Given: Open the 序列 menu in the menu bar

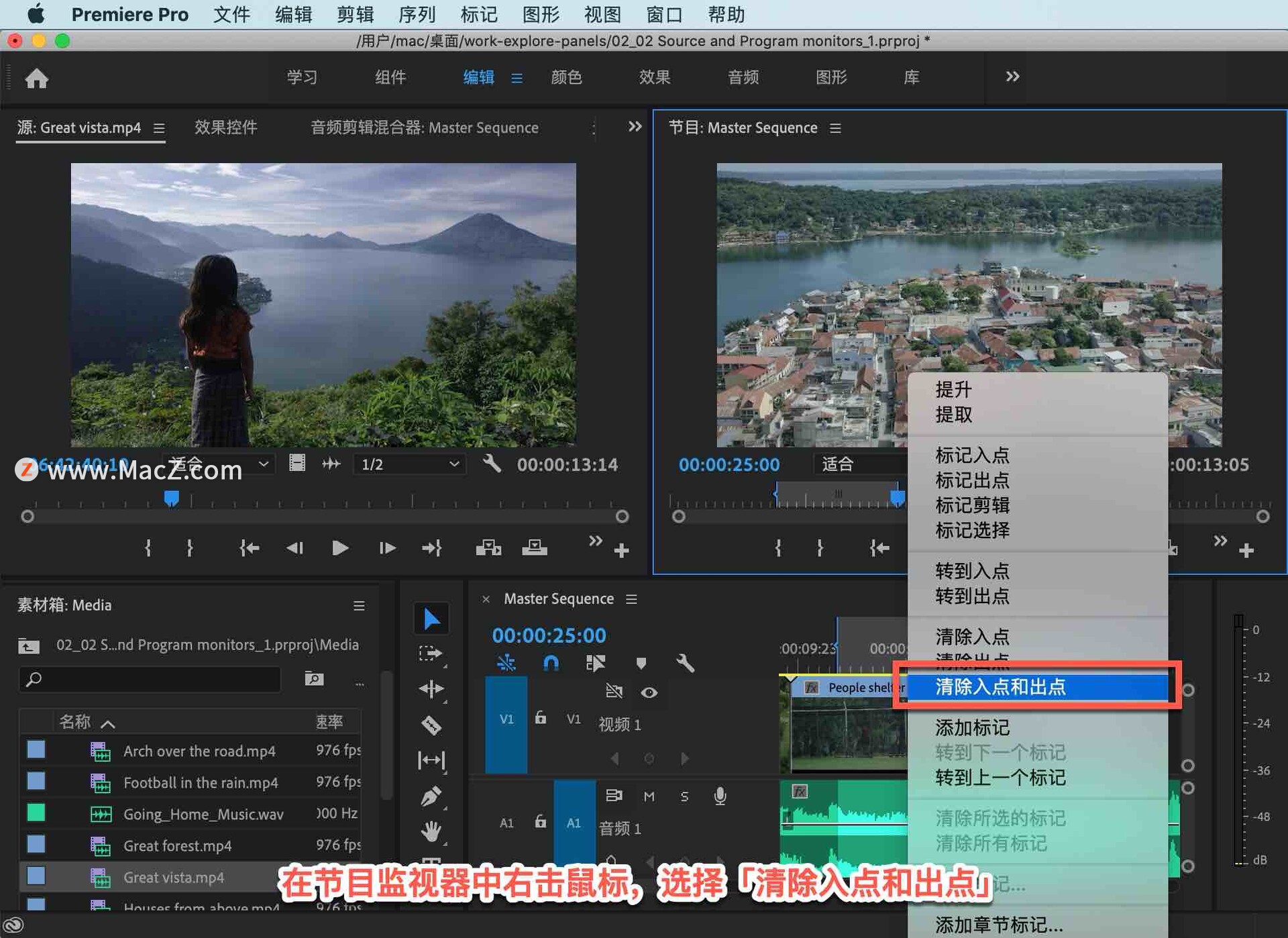Looking at the screenshot, I should (x=417, y=14).
